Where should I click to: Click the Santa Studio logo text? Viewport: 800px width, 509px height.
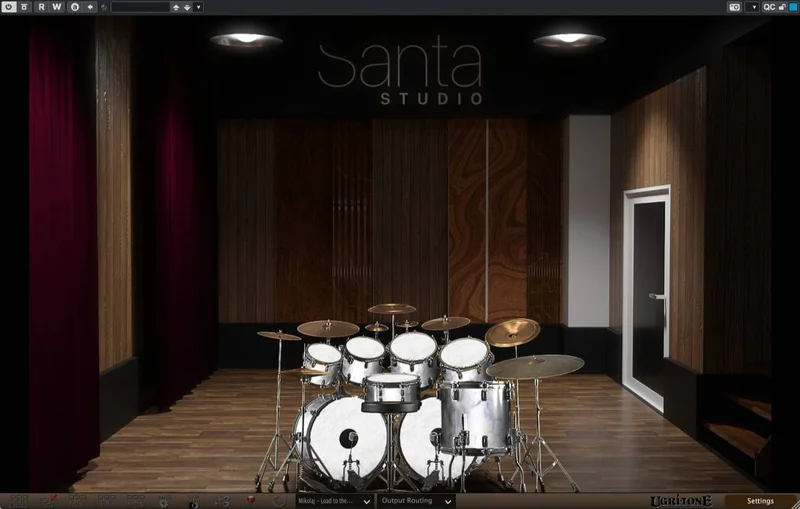tap(401, 69)
